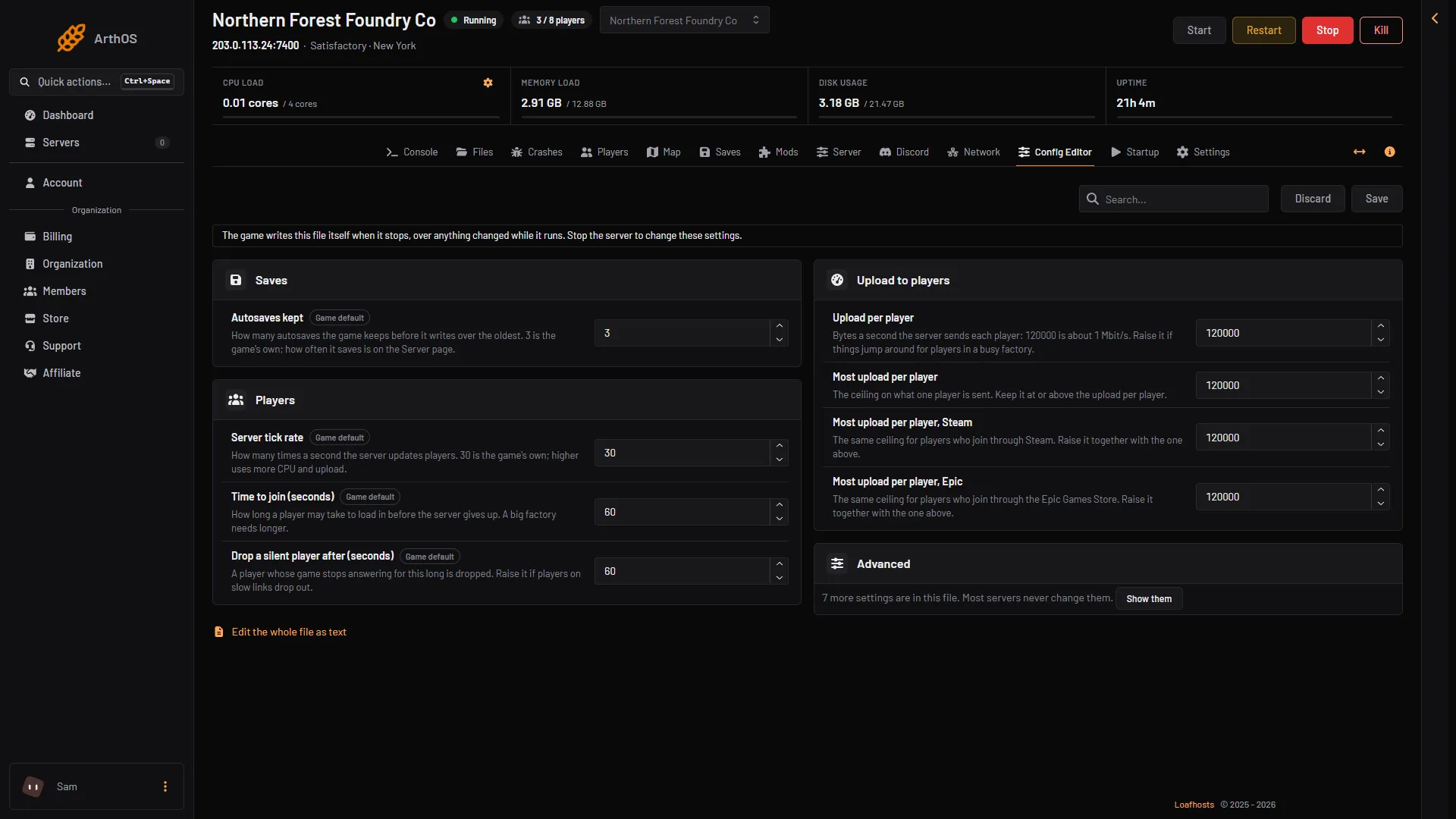Click the ArthOS logo

(x=96, y=38)
